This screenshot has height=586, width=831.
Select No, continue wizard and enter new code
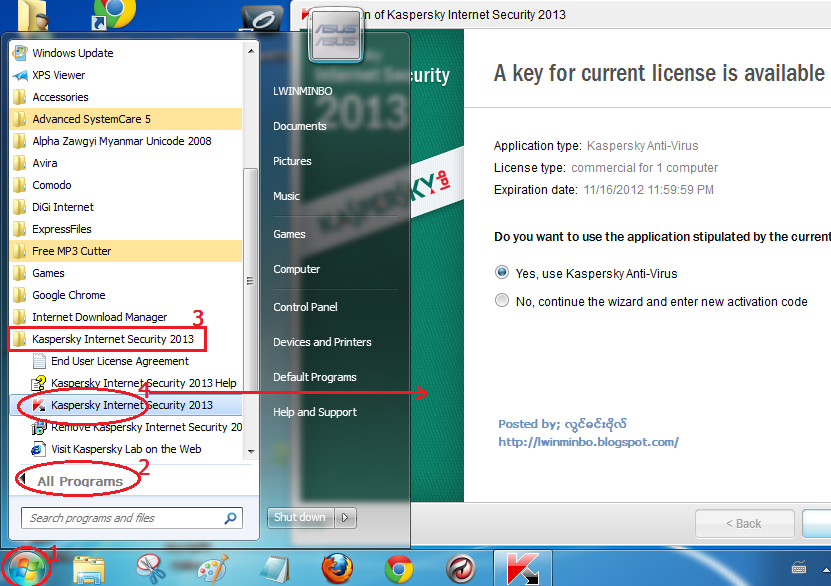click(x=501, y=301)
